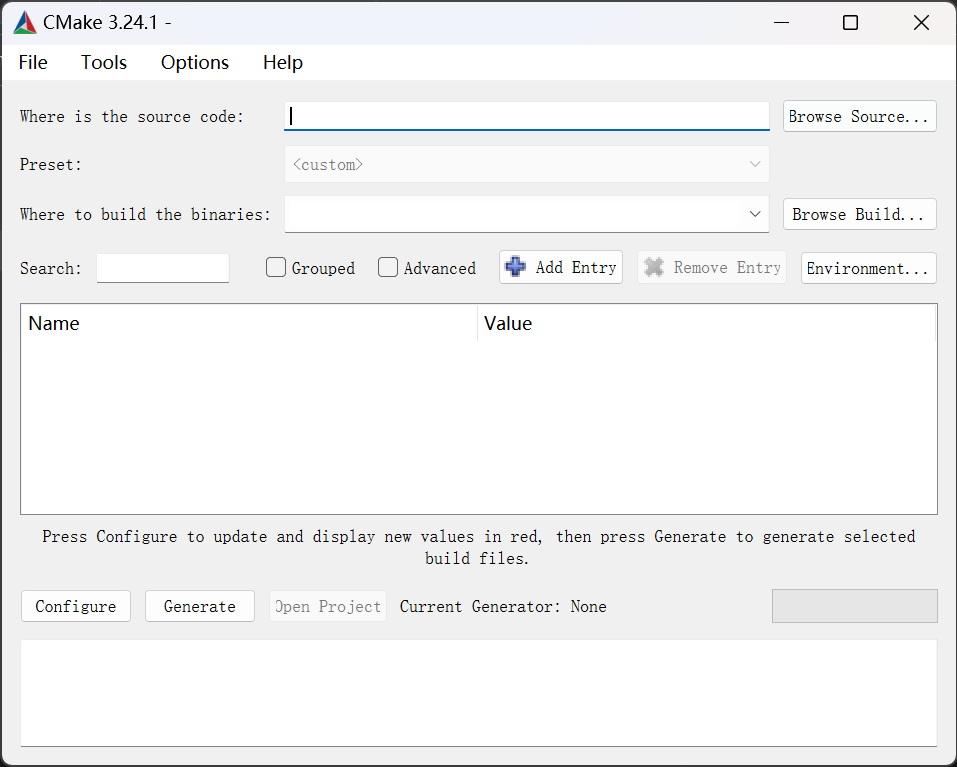This screenshot has height=767, width=957.
Task: Tick the Advanced checkbox
Action: click(x=388, y=268)
